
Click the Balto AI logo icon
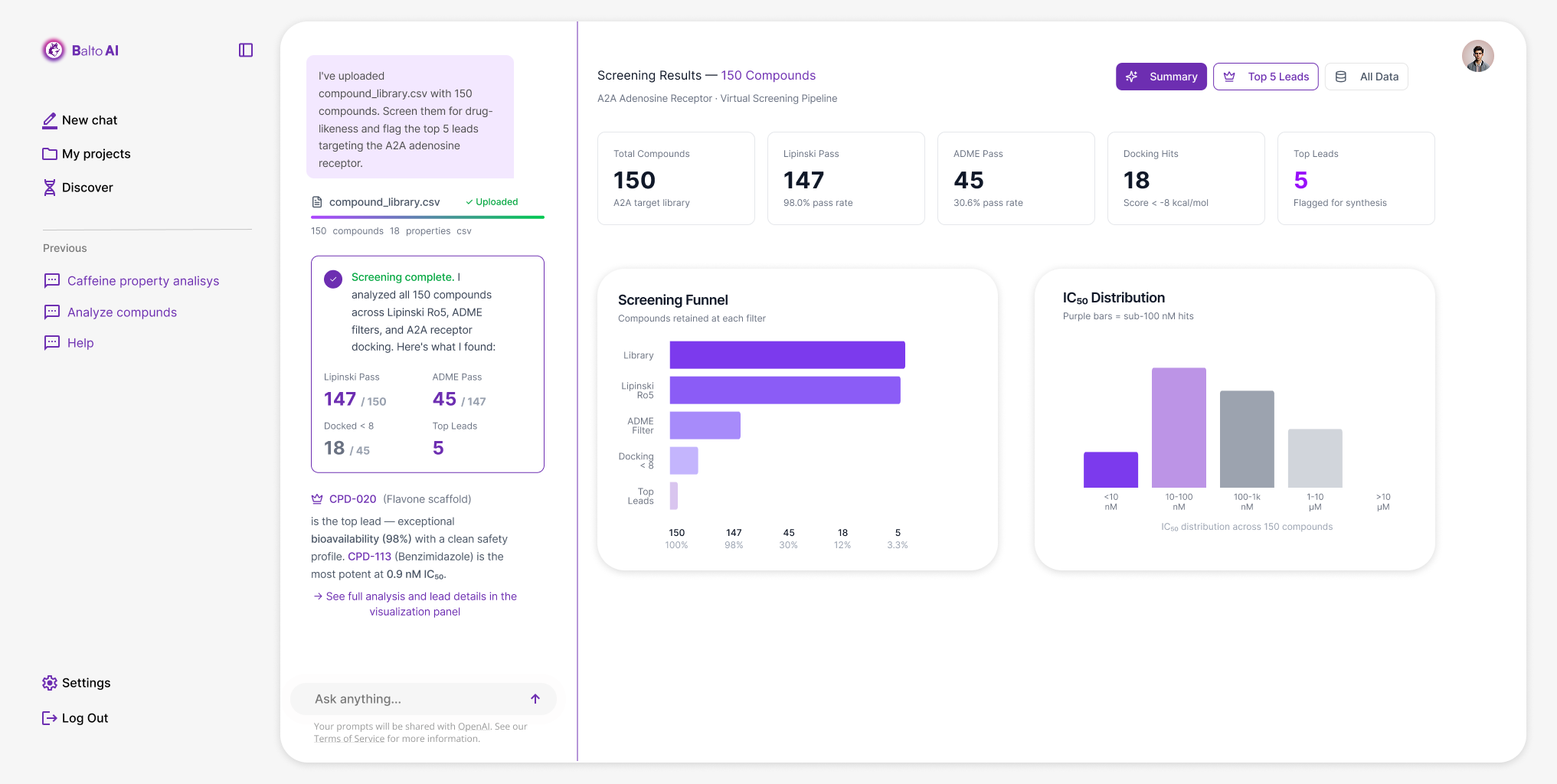point(54,51)
